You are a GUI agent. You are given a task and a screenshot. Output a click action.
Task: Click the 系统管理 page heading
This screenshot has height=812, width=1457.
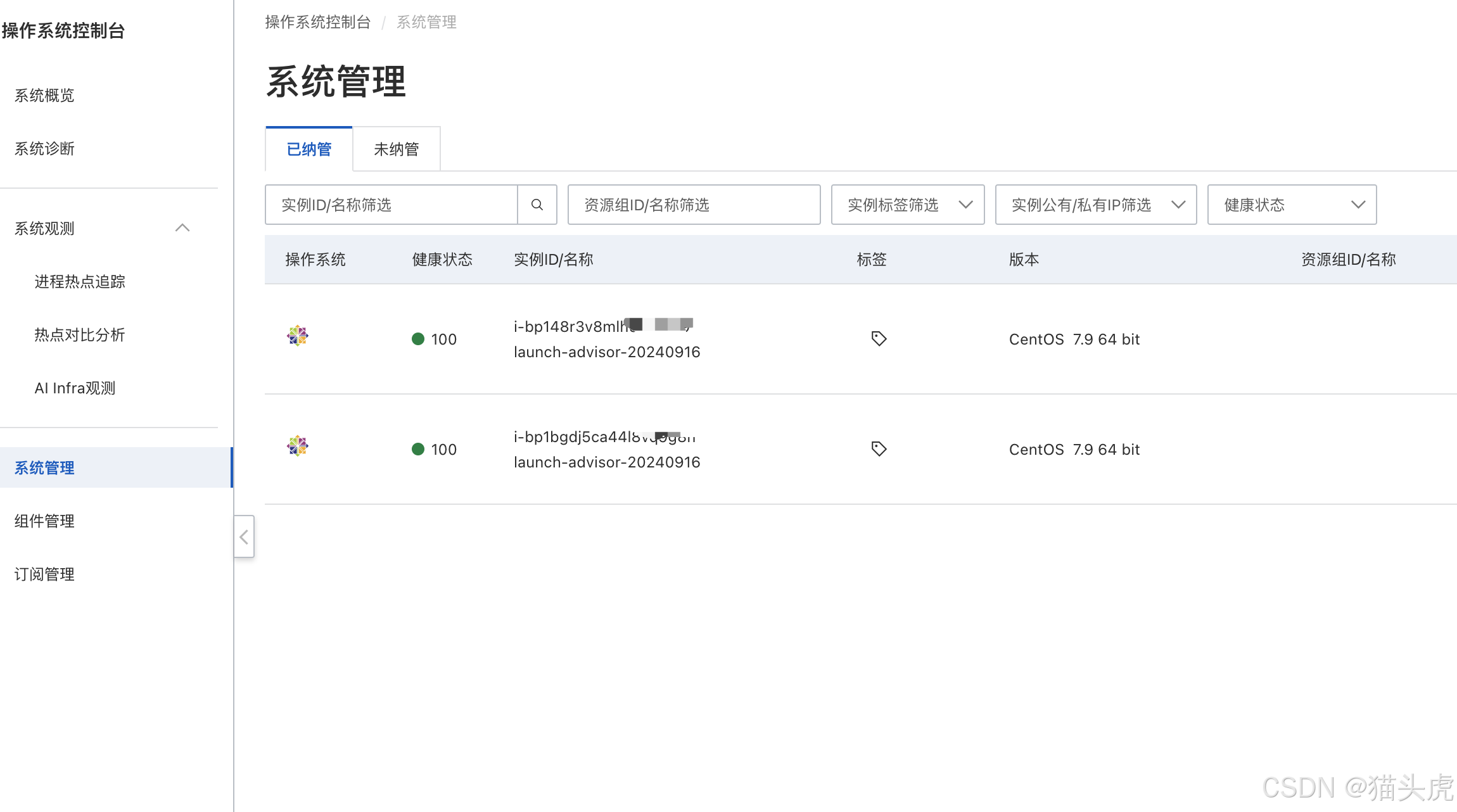336,82
